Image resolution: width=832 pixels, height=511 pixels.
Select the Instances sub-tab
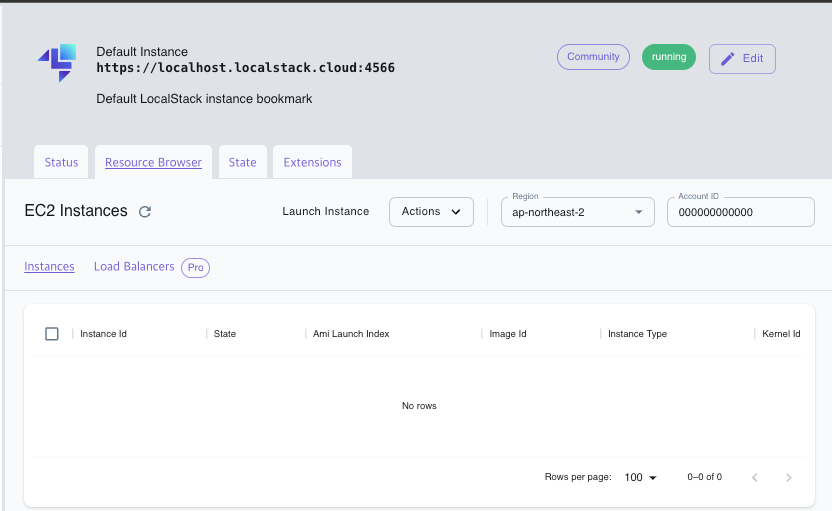point(49,266)
